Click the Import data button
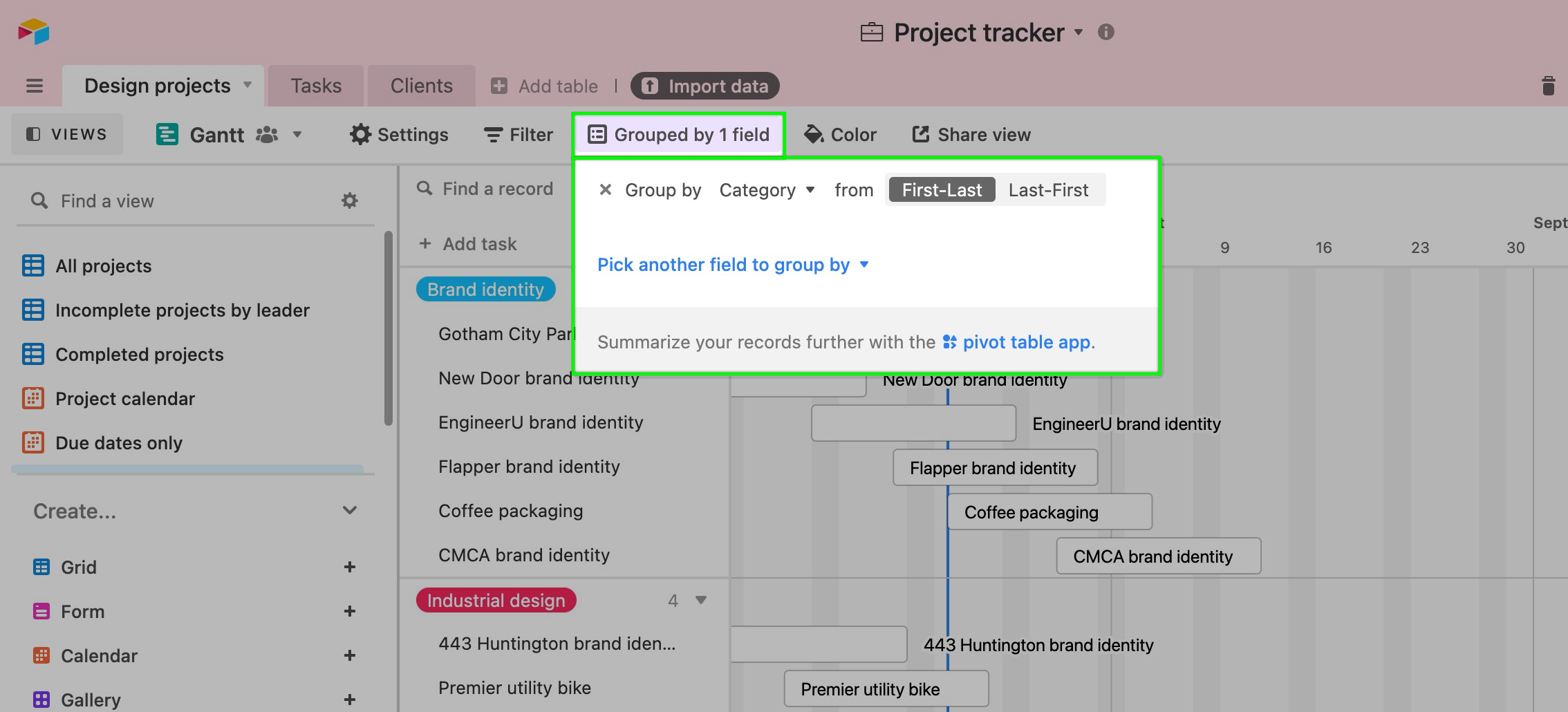This screenshot has width=1568, height=712. click(705, 86)
